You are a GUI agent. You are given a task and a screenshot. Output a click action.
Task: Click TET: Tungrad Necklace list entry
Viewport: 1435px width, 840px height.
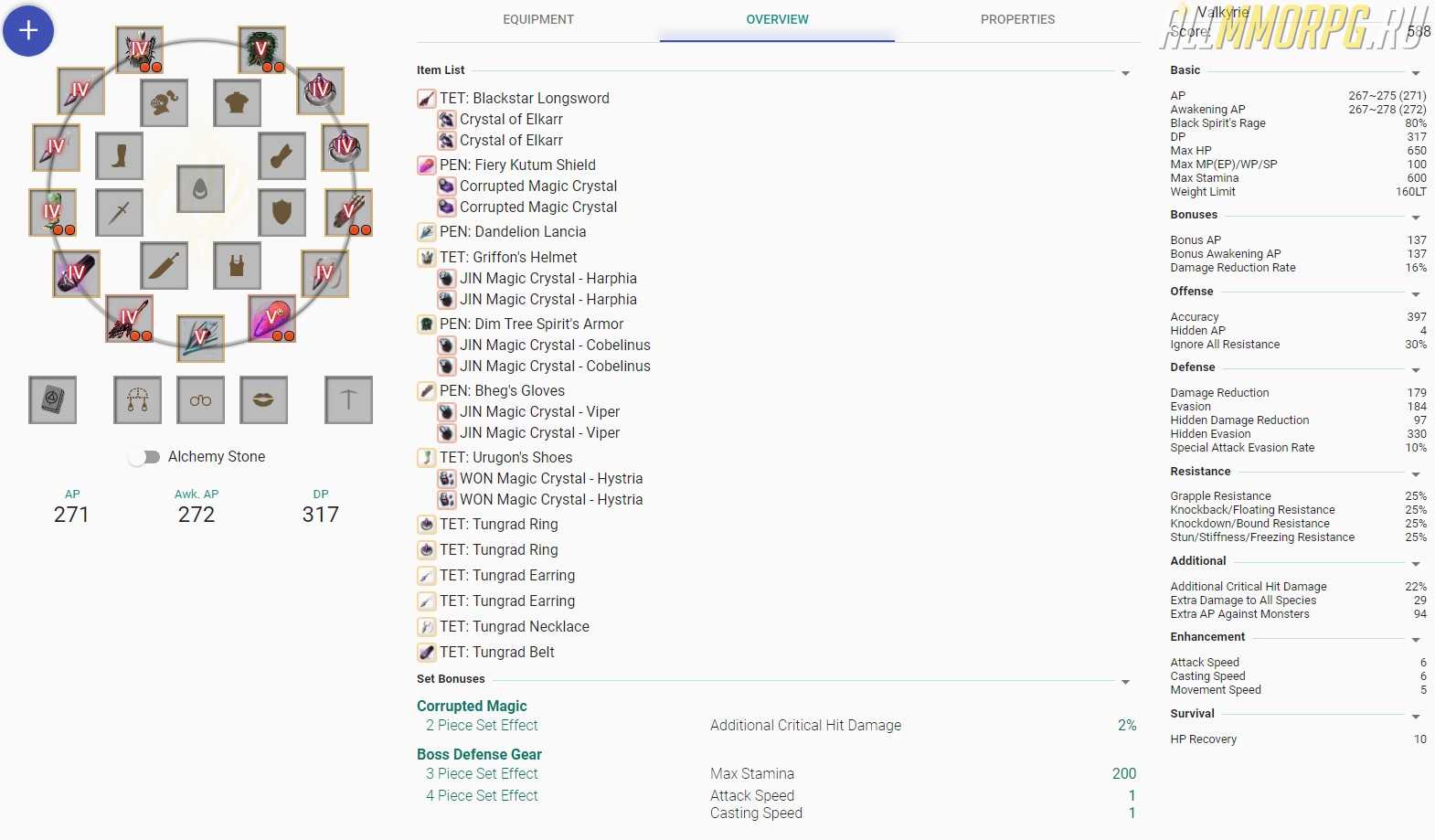pos(515,626)
